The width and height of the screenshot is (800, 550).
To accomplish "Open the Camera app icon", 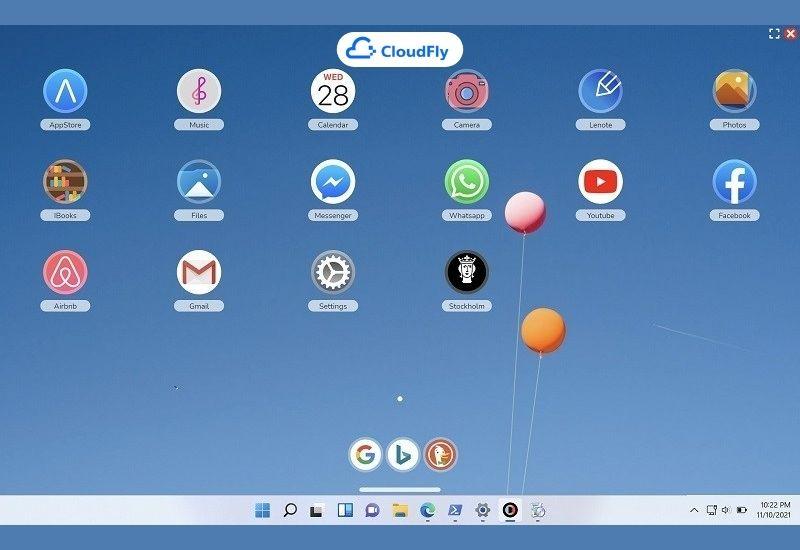I will coord(466,91).
